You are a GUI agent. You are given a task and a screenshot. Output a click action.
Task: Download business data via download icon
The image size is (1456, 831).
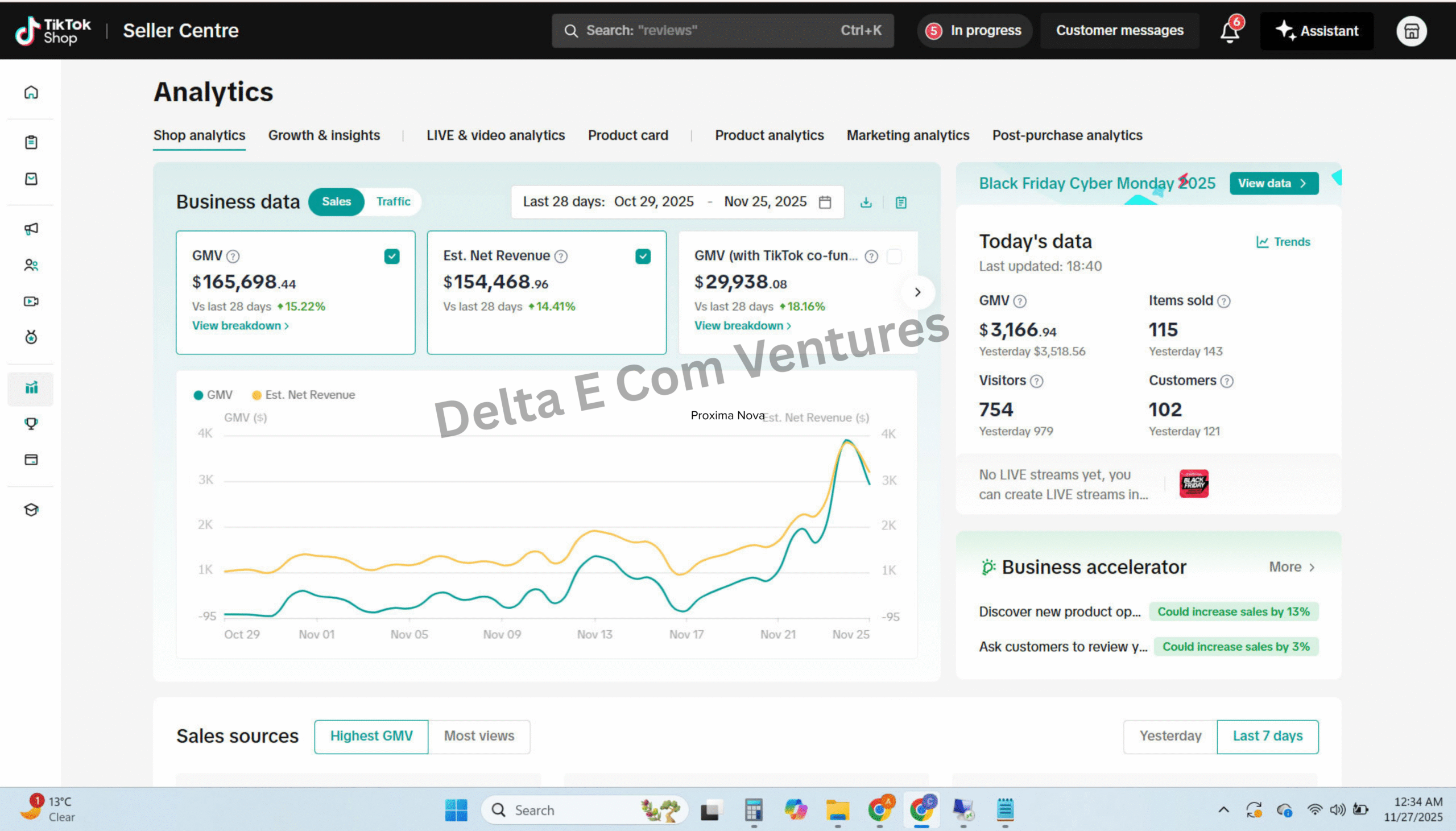click(x=866, y=202)
